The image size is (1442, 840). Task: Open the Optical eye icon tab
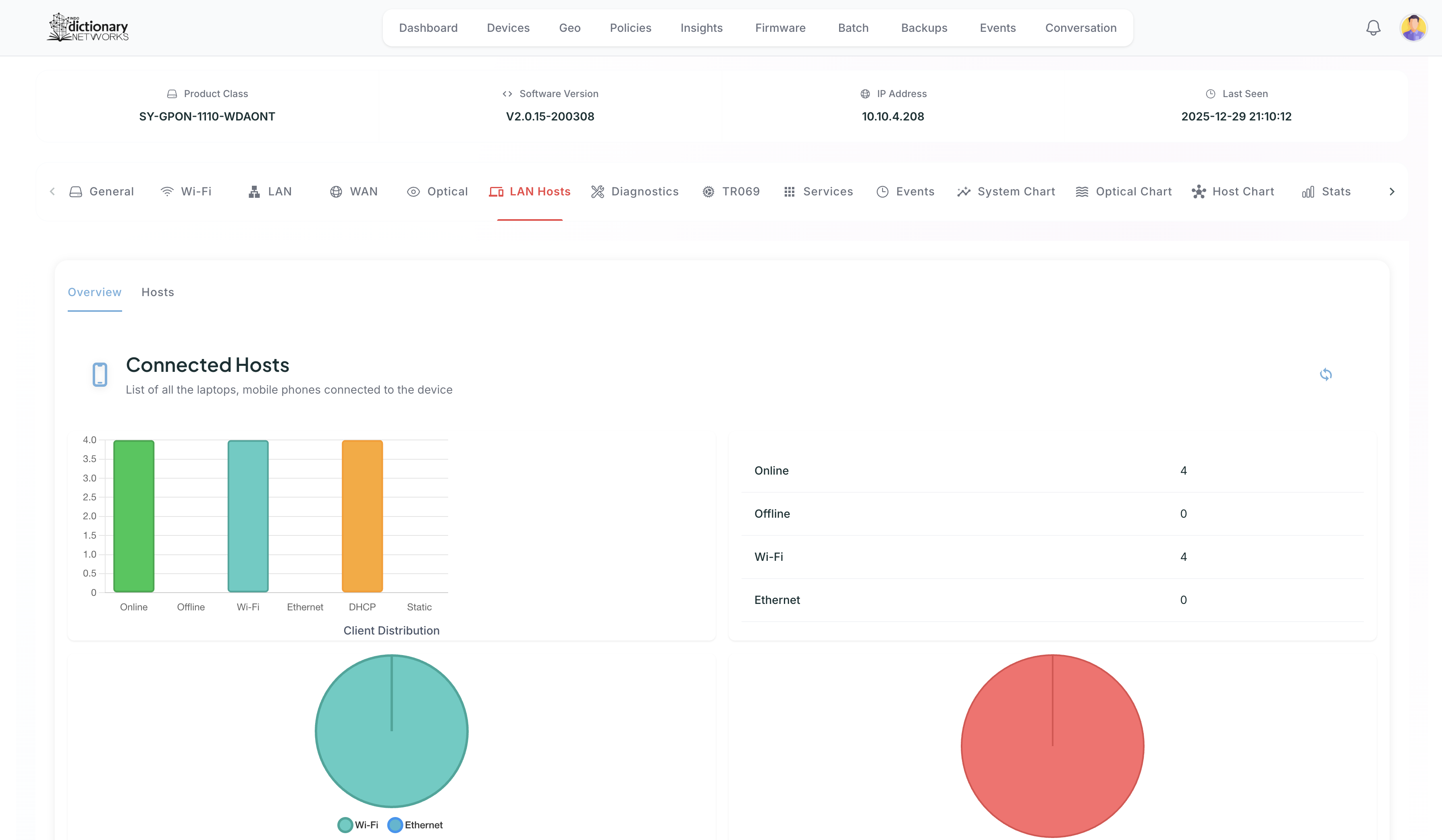click(413, 192)
